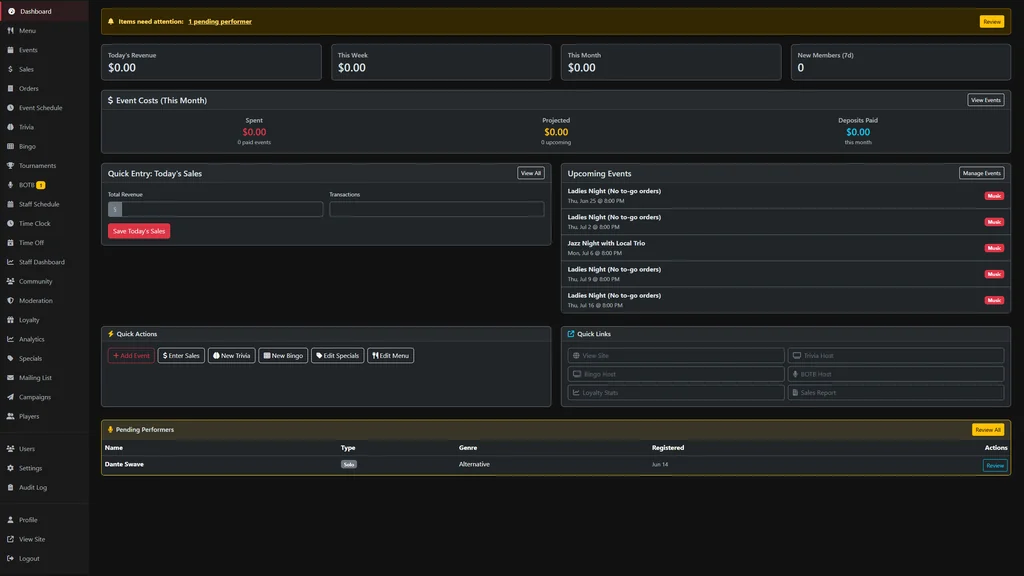Click Save Today's Sales button

139,231
